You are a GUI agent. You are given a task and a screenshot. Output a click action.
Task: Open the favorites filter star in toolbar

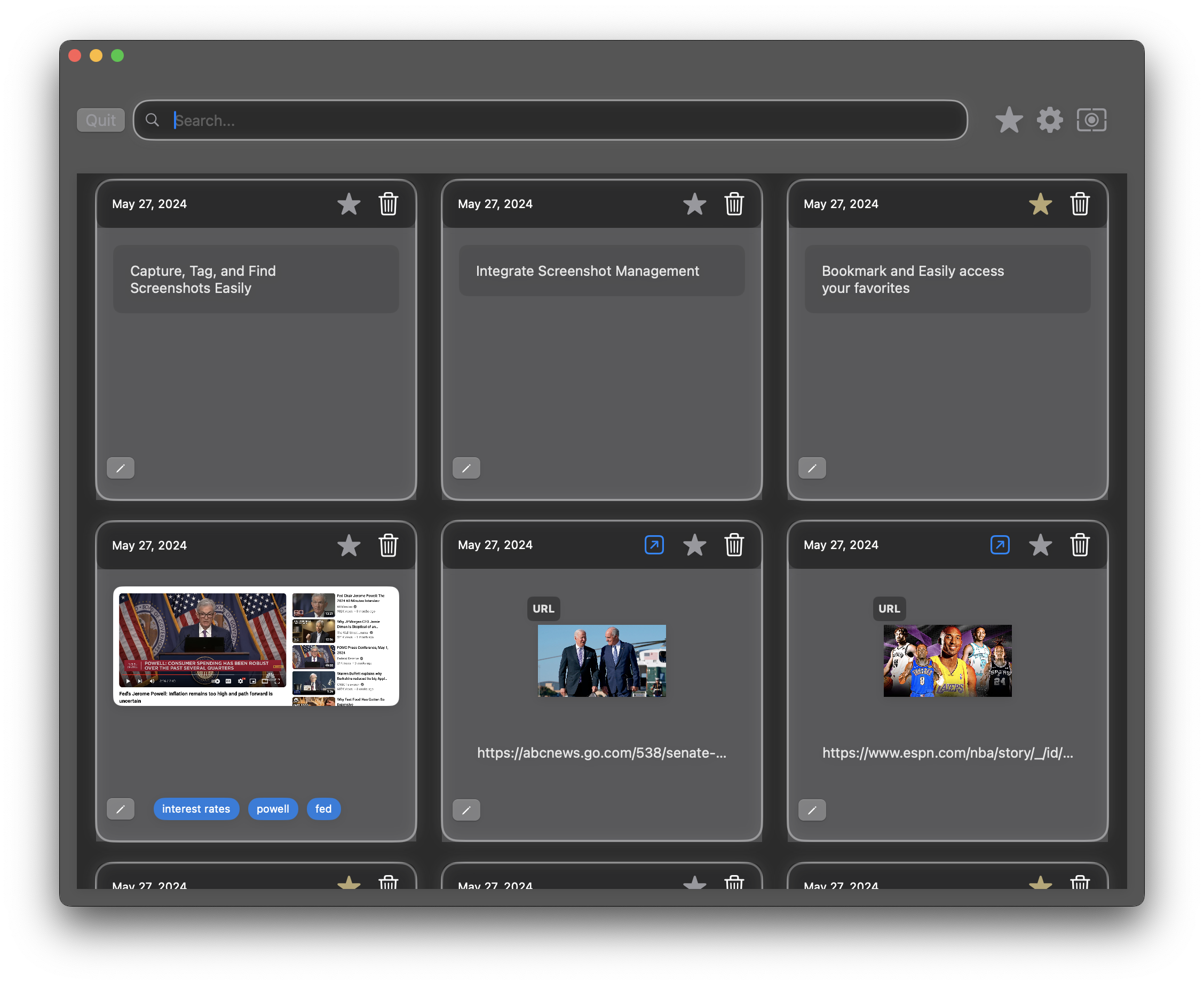1009,120
